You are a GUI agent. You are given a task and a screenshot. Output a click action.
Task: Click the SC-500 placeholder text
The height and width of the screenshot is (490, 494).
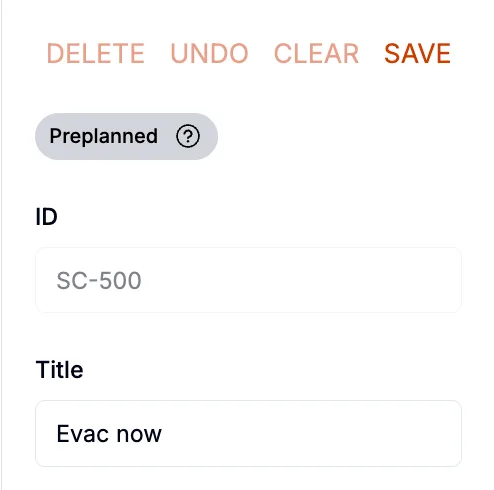click(x=99, y=280)
